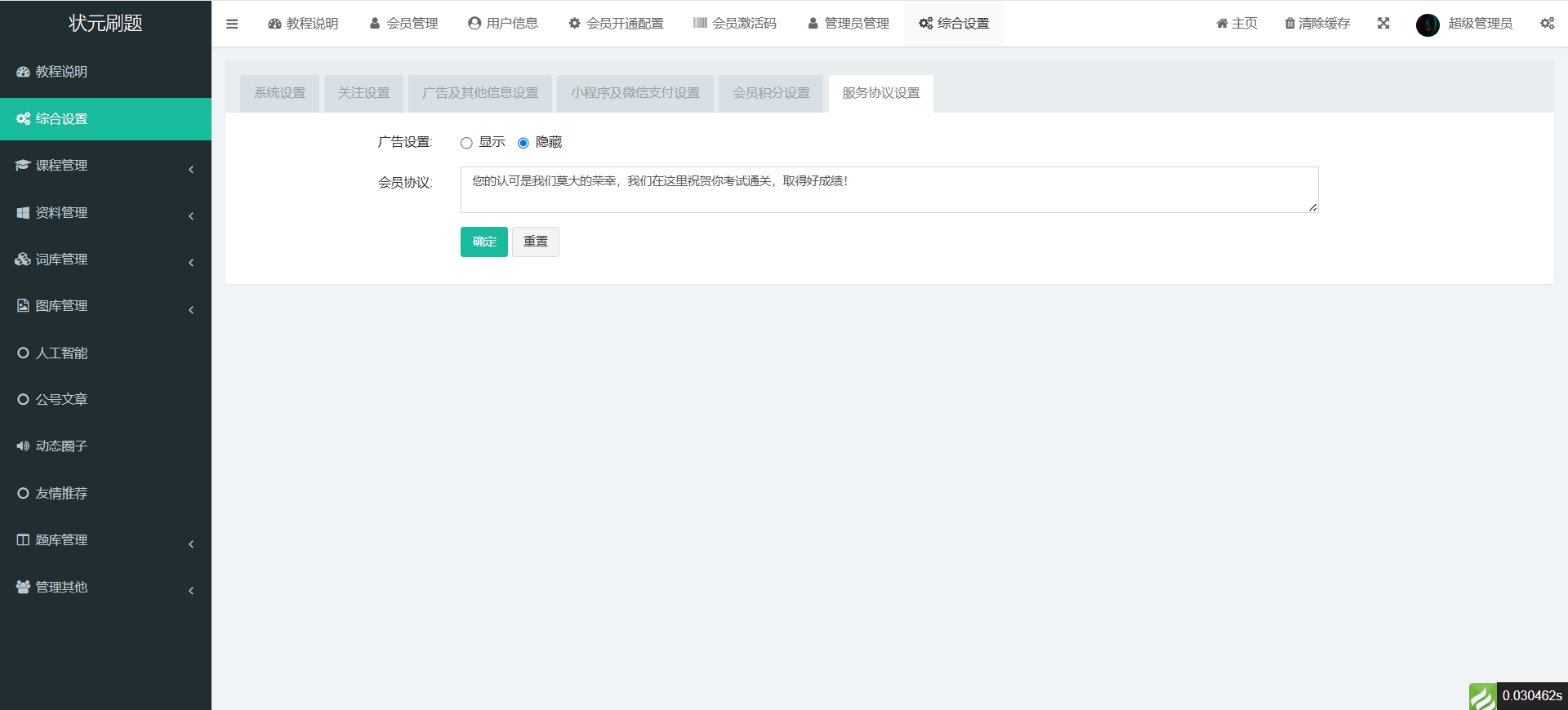
Task: Click the fullscreen expand icon in header
Action: point(1383,23)
